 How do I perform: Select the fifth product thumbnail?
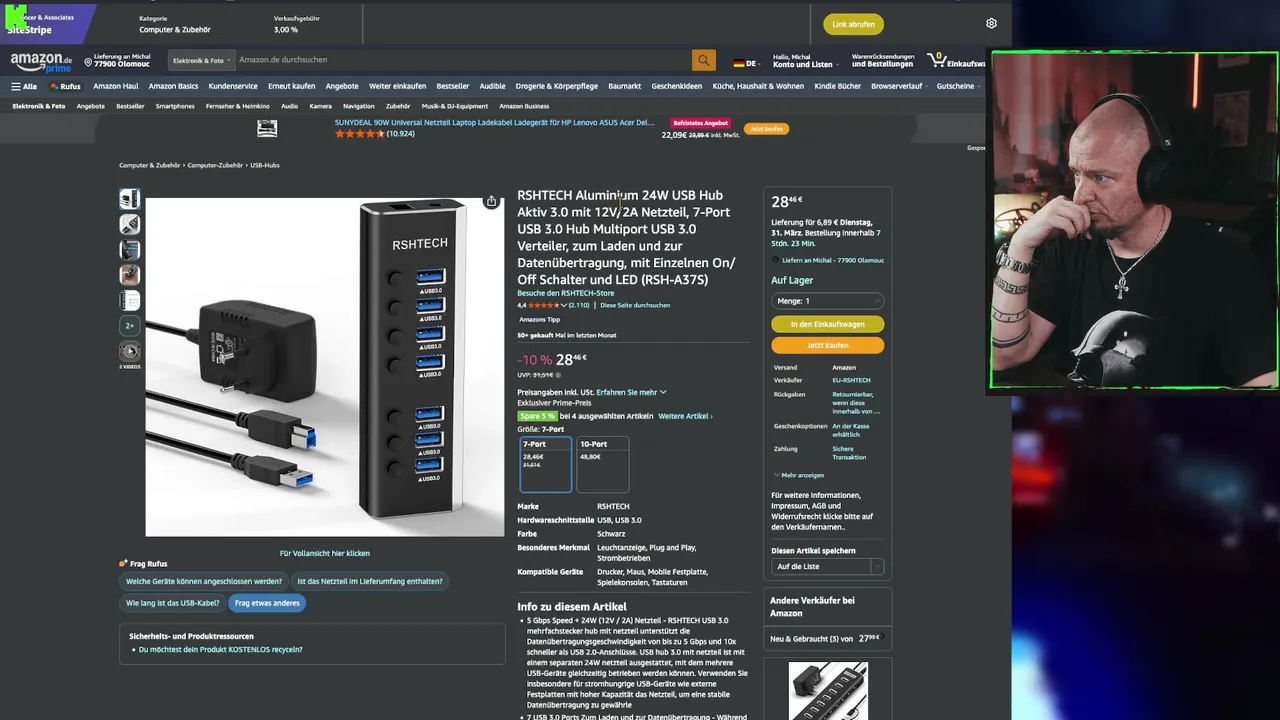130,300
